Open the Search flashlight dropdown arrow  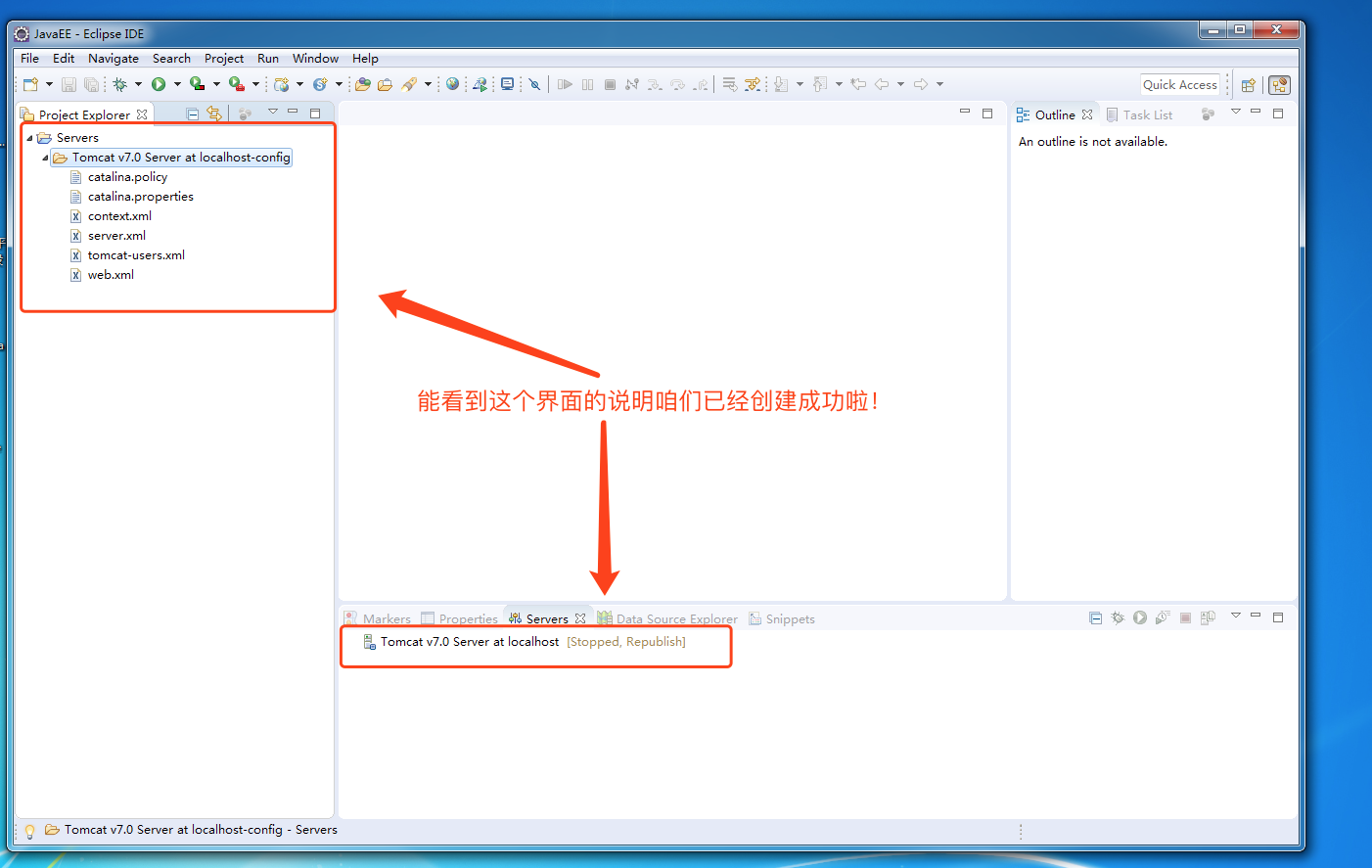(x=428, y=84)
